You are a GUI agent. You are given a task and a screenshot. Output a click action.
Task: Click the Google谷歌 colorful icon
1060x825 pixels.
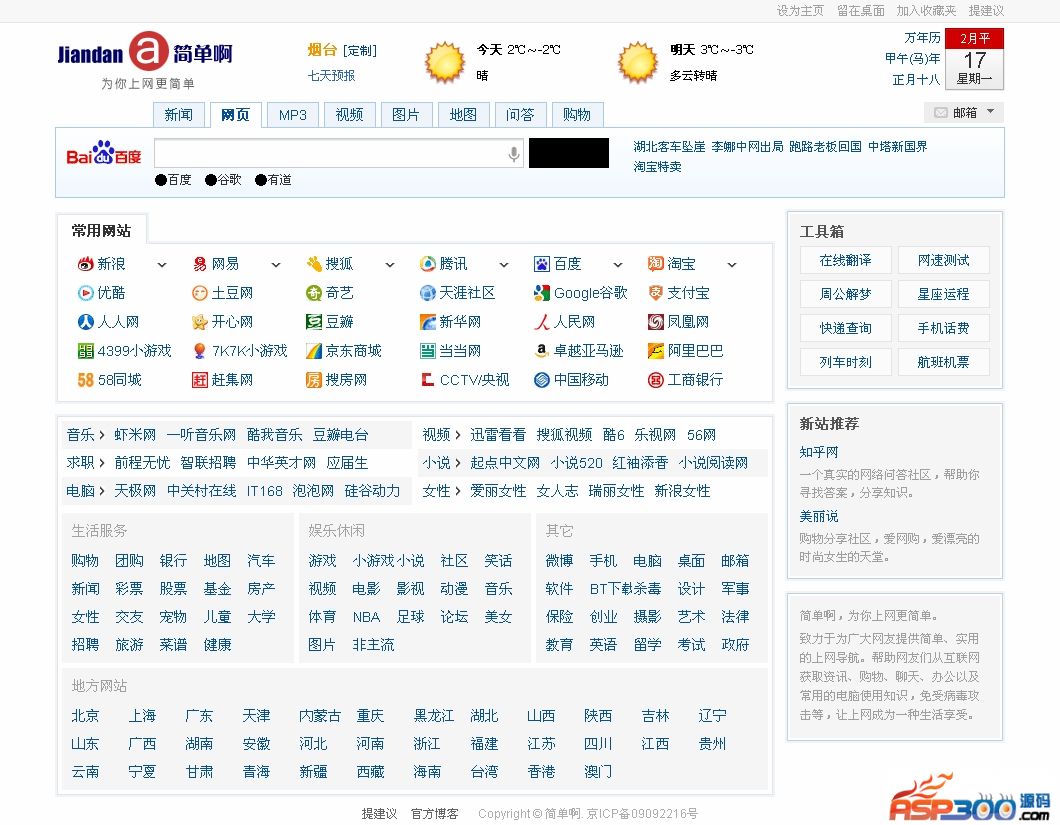coord(541,293)
